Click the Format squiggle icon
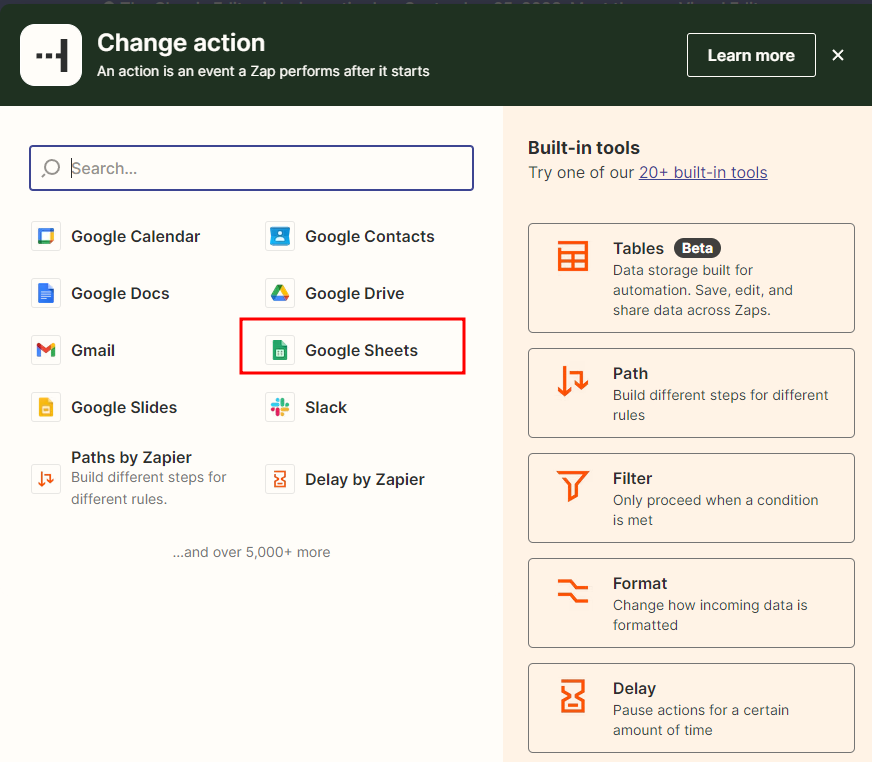Image resolution: width=872 pixels, height=762 pixels. [573, 591]
